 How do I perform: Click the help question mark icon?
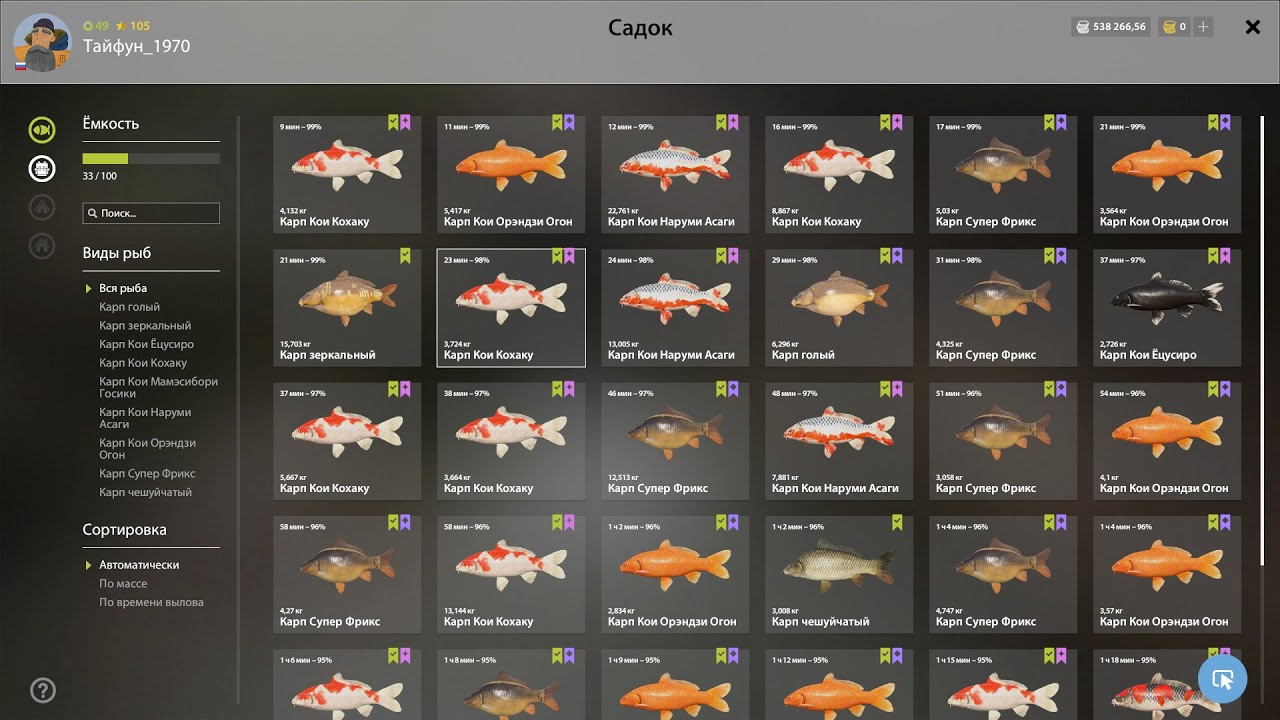coord(43,690)
